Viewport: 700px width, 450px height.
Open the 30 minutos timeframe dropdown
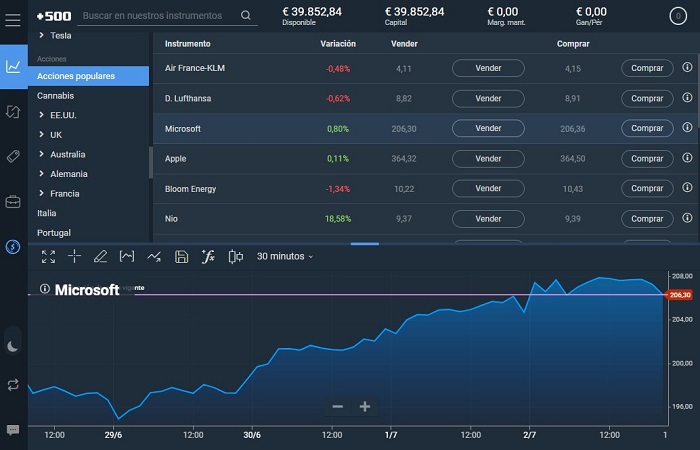285,256
